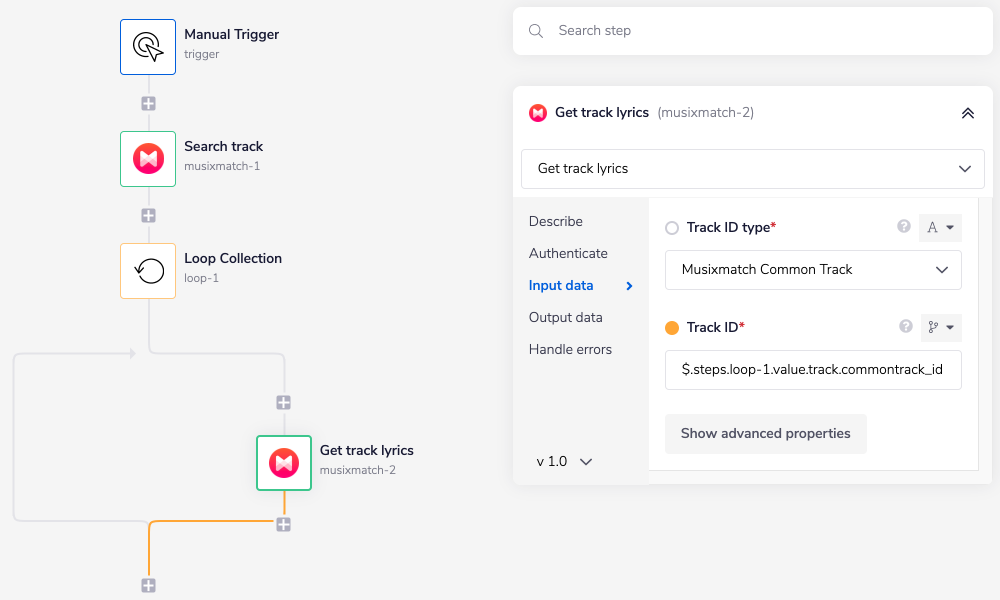Screen dimensions: 1000x600
Task: Select the Search track Musixmatch icon
Action: coord(148,158)
